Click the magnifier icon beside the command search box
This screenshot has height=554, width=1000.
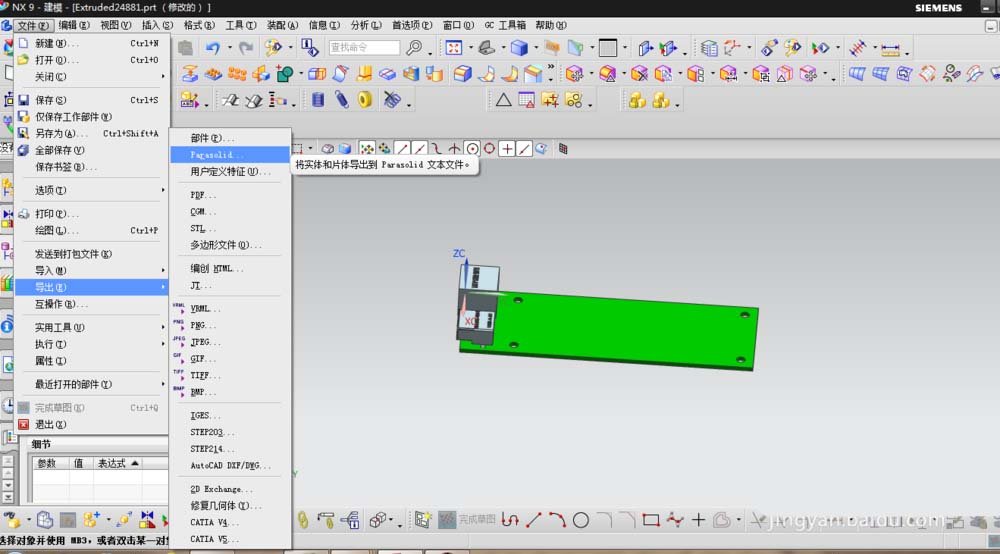[x=414, y=48]
